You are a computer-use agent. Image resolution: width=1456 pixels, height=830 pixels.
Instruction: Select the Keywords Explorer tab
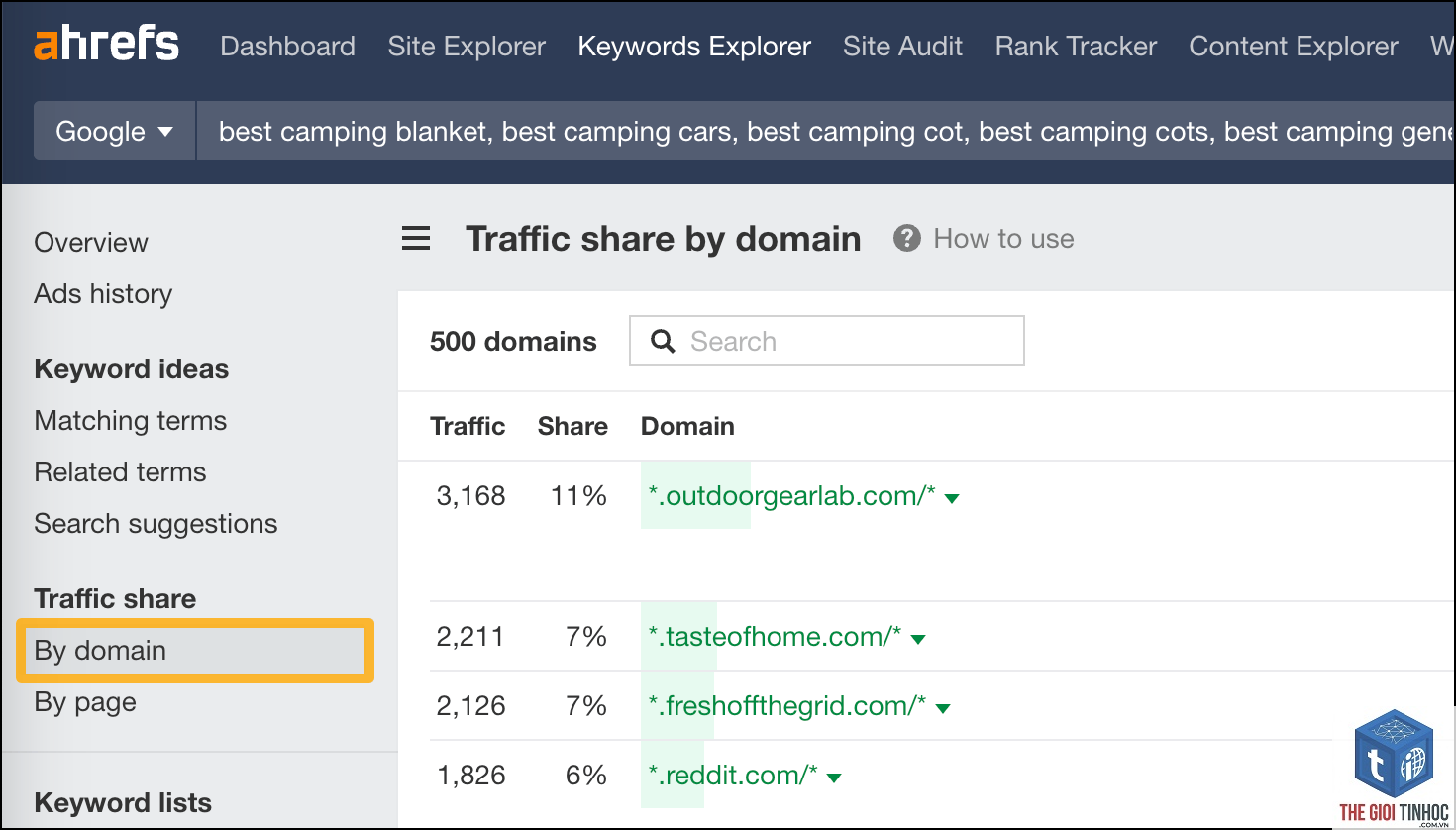coord(694,47)
